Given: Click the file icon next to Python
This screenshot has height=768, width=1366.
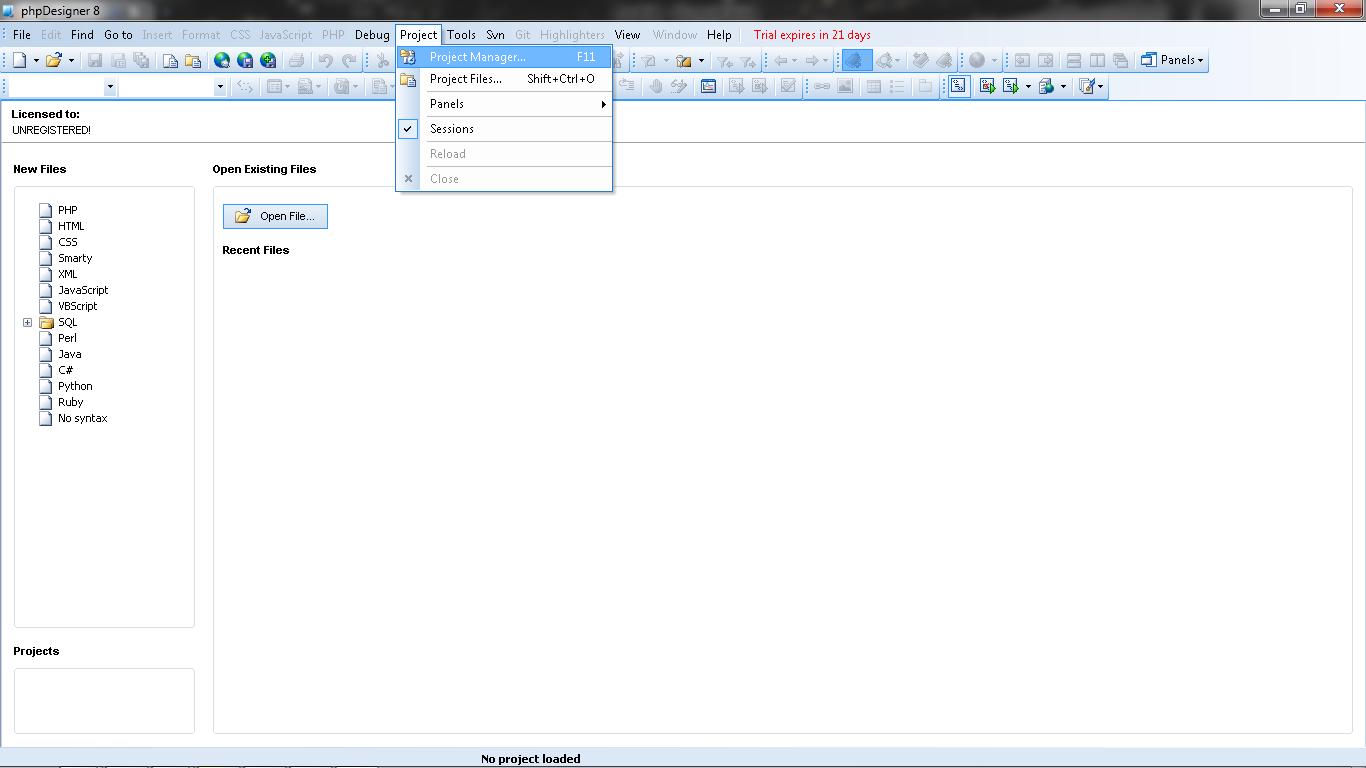Looking at the screenshot, I should 45,386.
